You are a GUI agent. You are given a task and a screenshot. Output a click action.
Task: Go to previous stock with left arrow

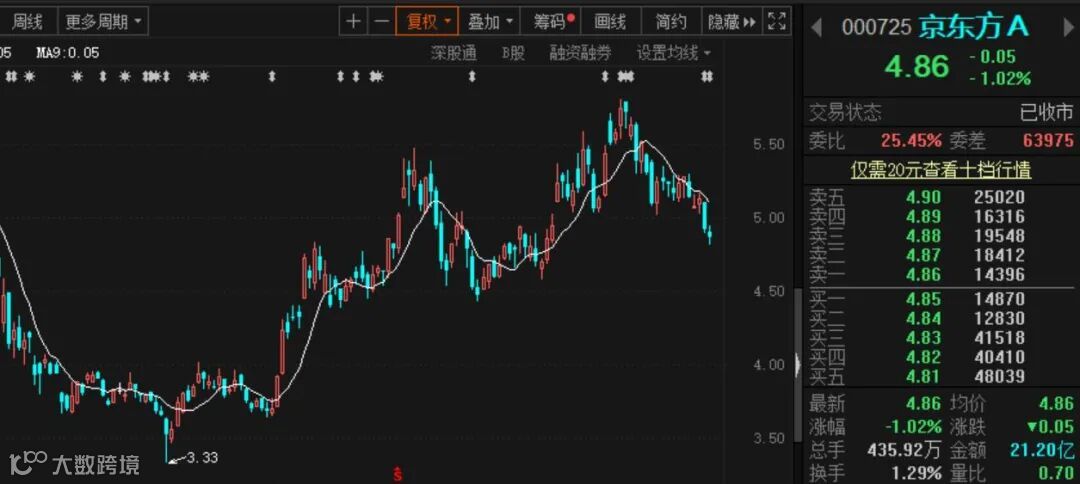click(816, 28)
